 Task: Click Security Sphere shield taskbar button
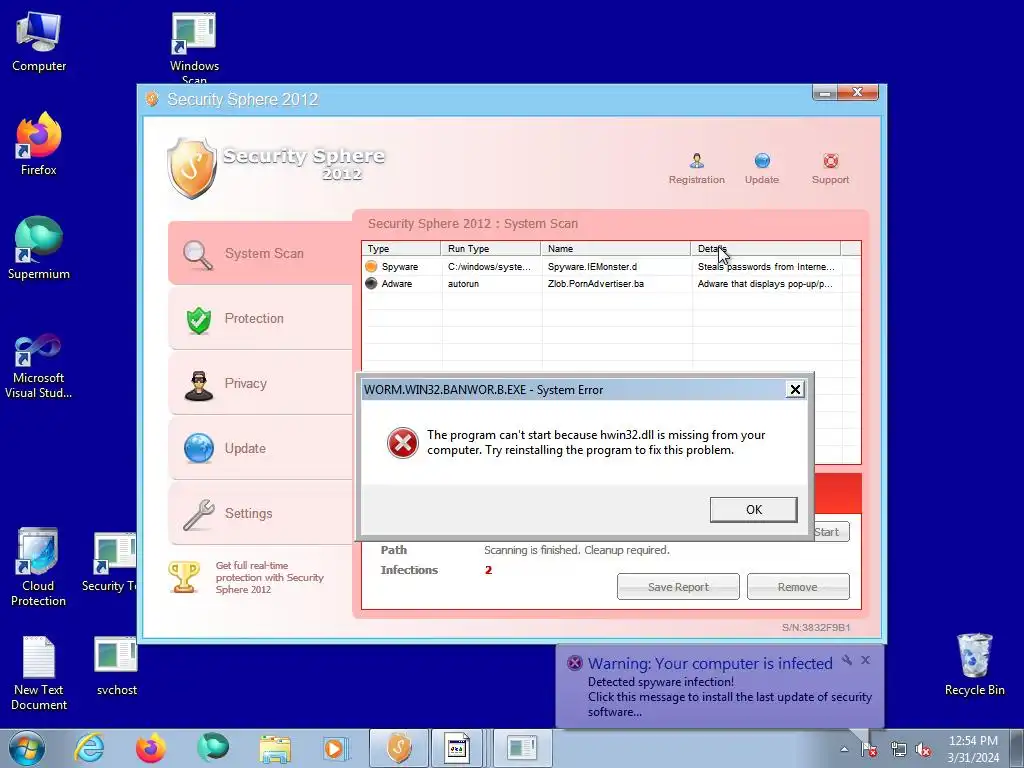pos(399,748)
